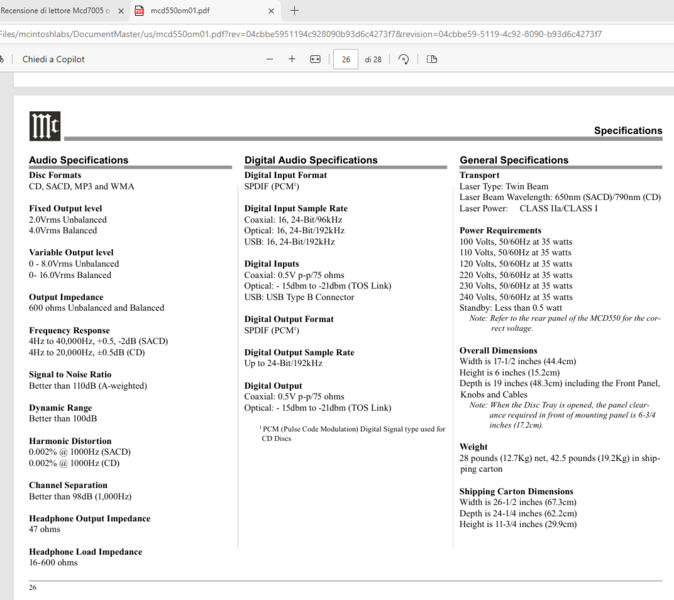This screenshot has width=674, height=600.
Task: Click the General Specifications heading
Action: click(x=514, y=160)
